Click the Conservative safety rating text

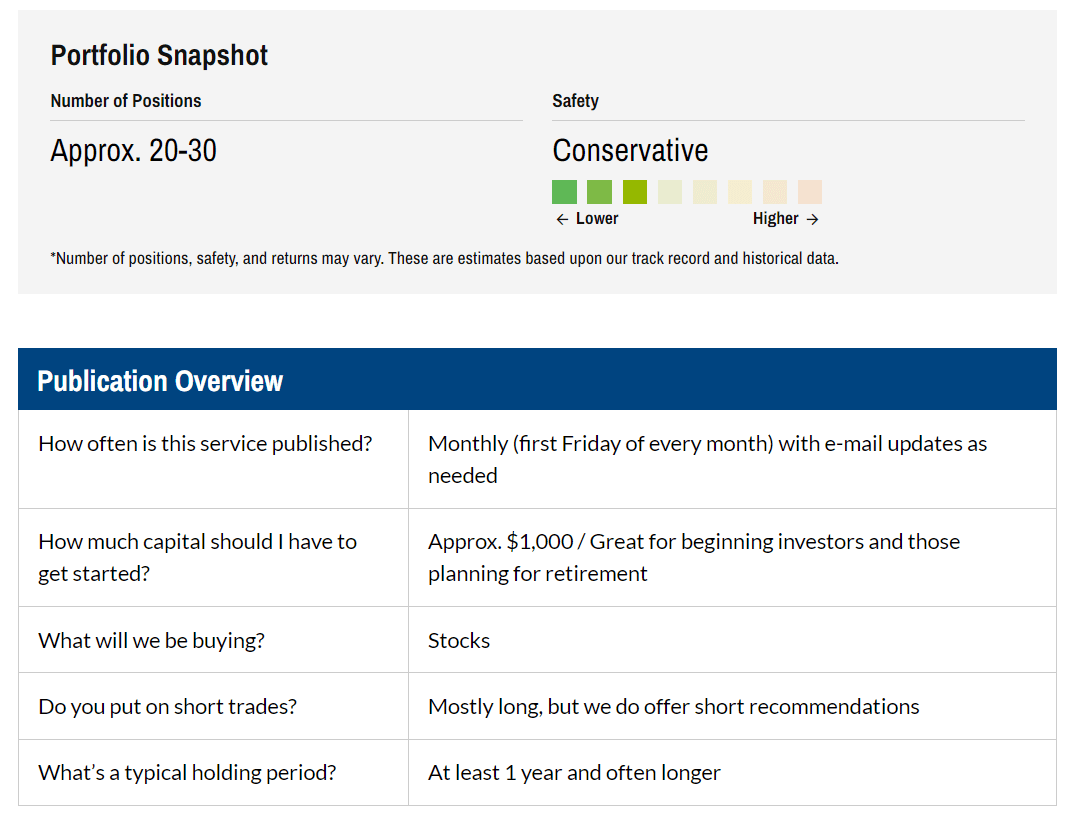click(x=630, y=151)
